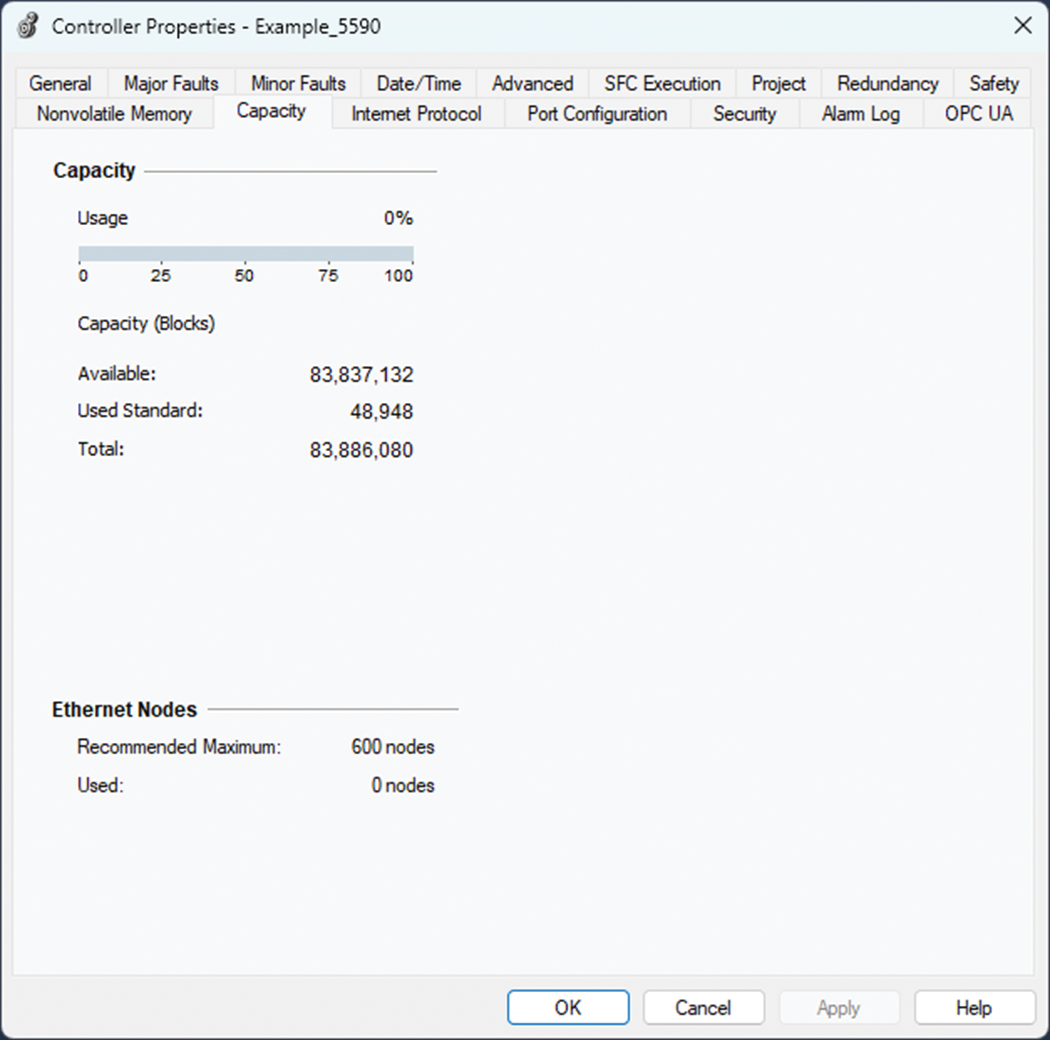This screenshot has width=1050, height=1040.
Task: Click the Logix controller icon in title bar
Action: [x=26, y=26]
